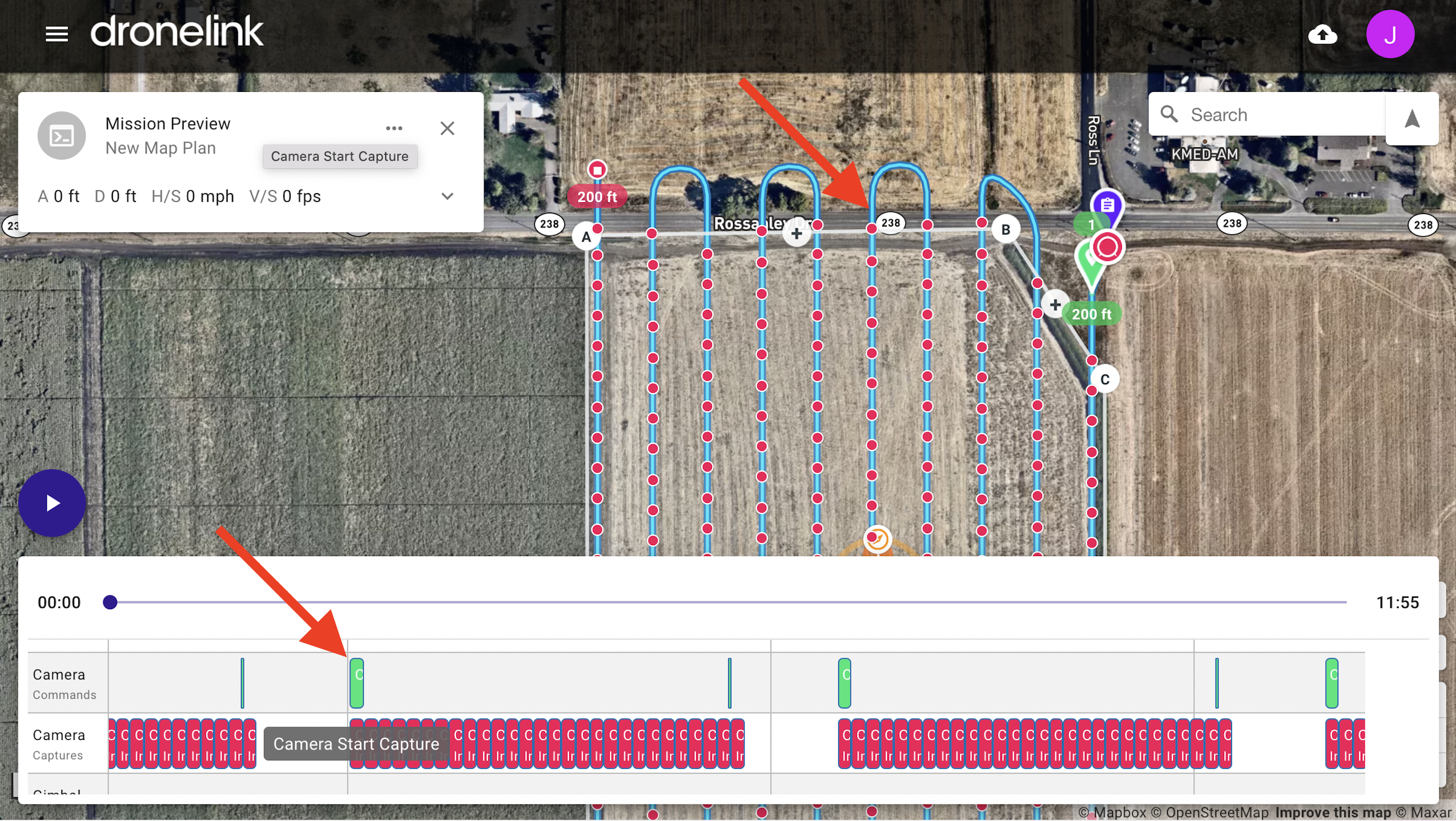Click the A 0 ft altitude readout

coord(58,196)
